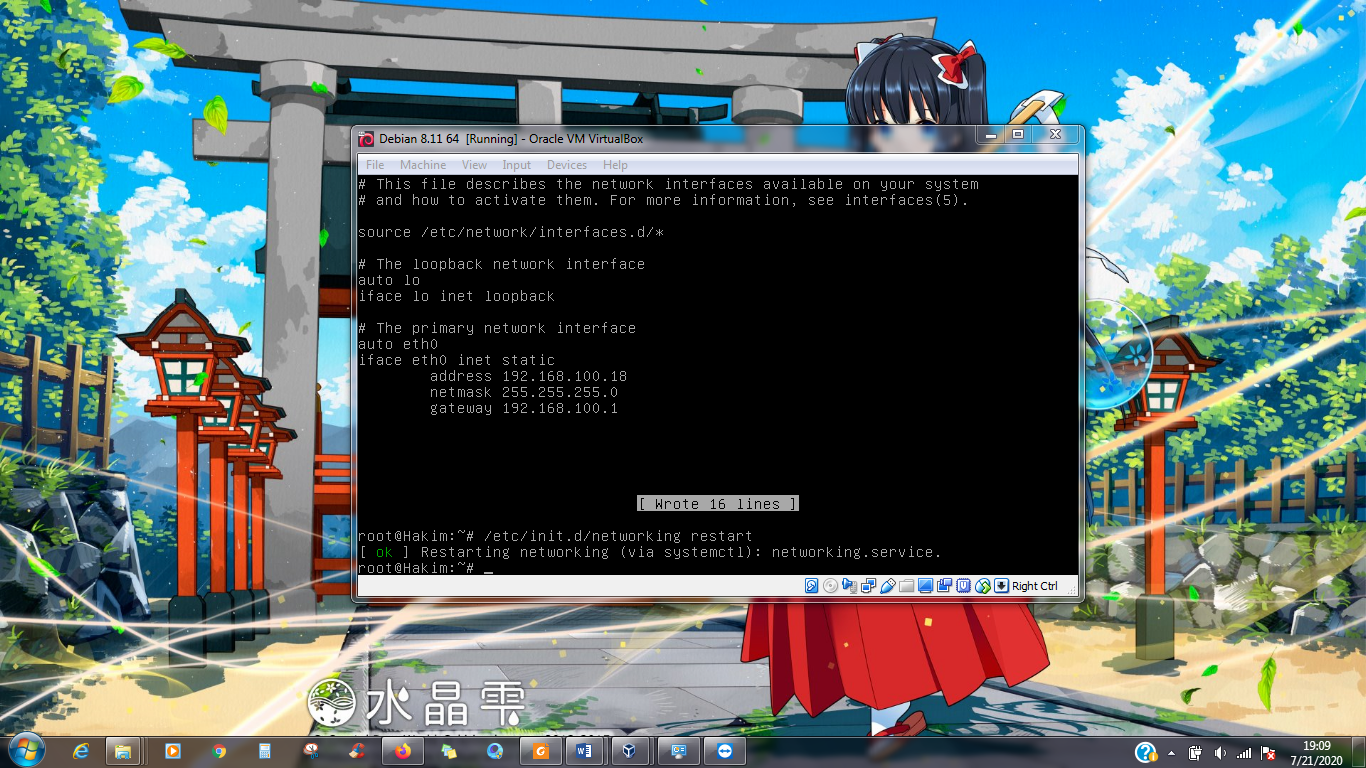1366x768 pixels.
Task: Open the blue globe browser taskbar icon
Action: [x=495, y=751]
